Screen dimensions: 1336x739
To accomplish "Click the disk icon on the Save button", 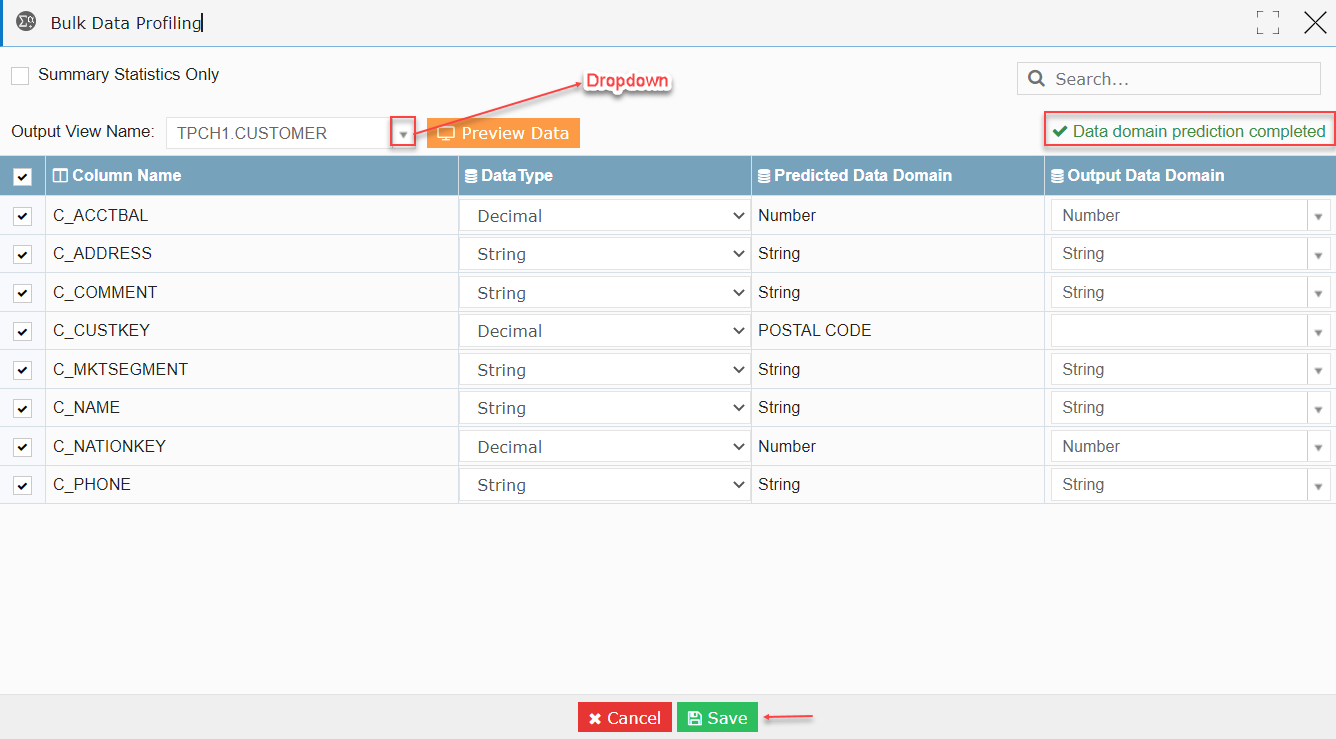I will (x=697, y=717).
